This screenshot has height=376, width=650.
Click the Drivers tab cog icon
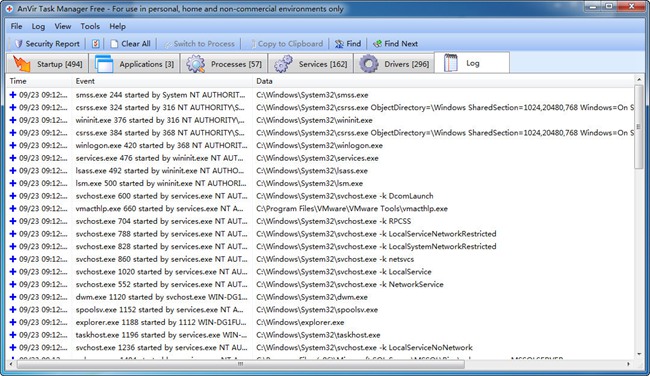tap(369, 64)
